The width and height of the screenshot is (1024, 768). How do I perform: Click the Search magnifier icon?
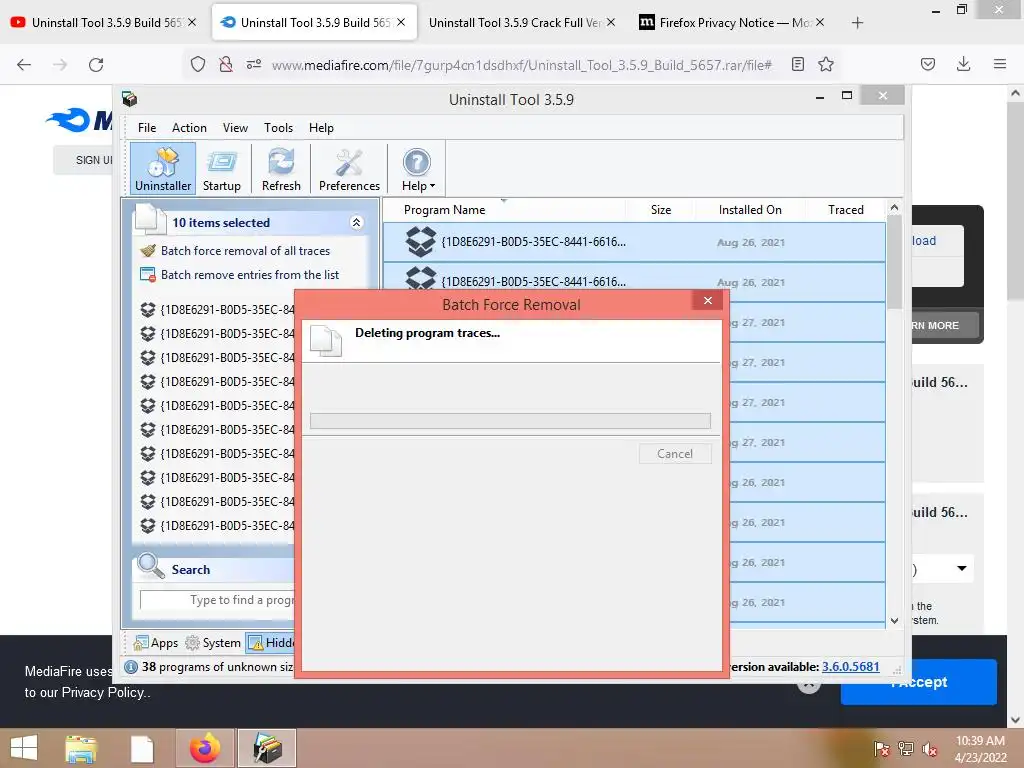click(x=151, y=566)
